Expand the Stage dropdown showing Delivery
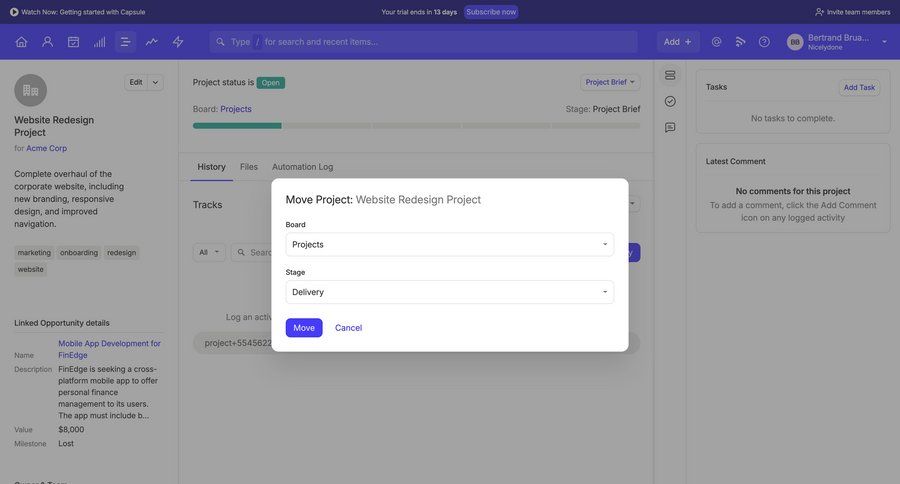Screen dimensions: 900x484 point(449,292)
